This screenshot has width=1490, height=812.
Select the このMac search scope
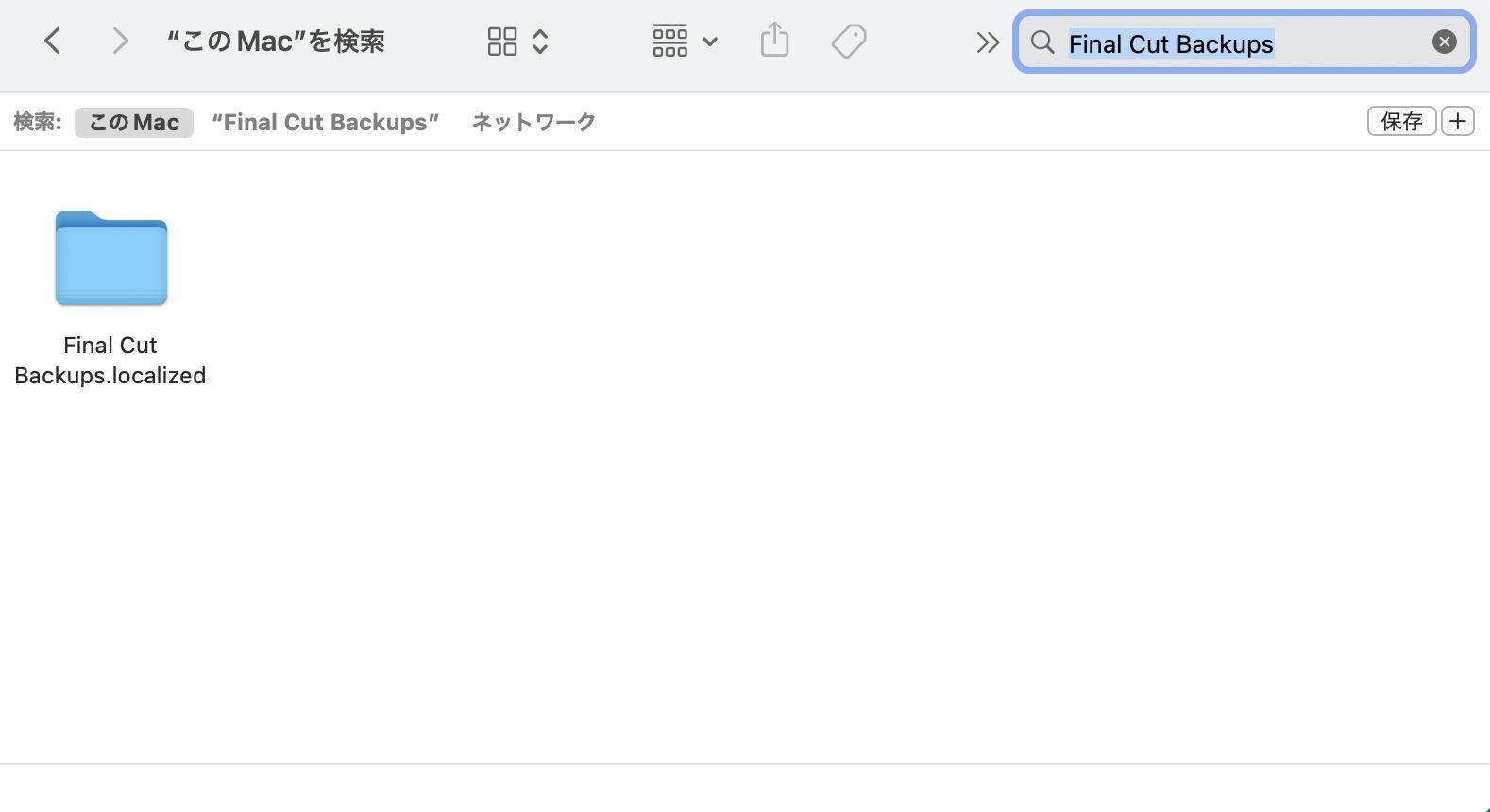click(x=134, y=123)
